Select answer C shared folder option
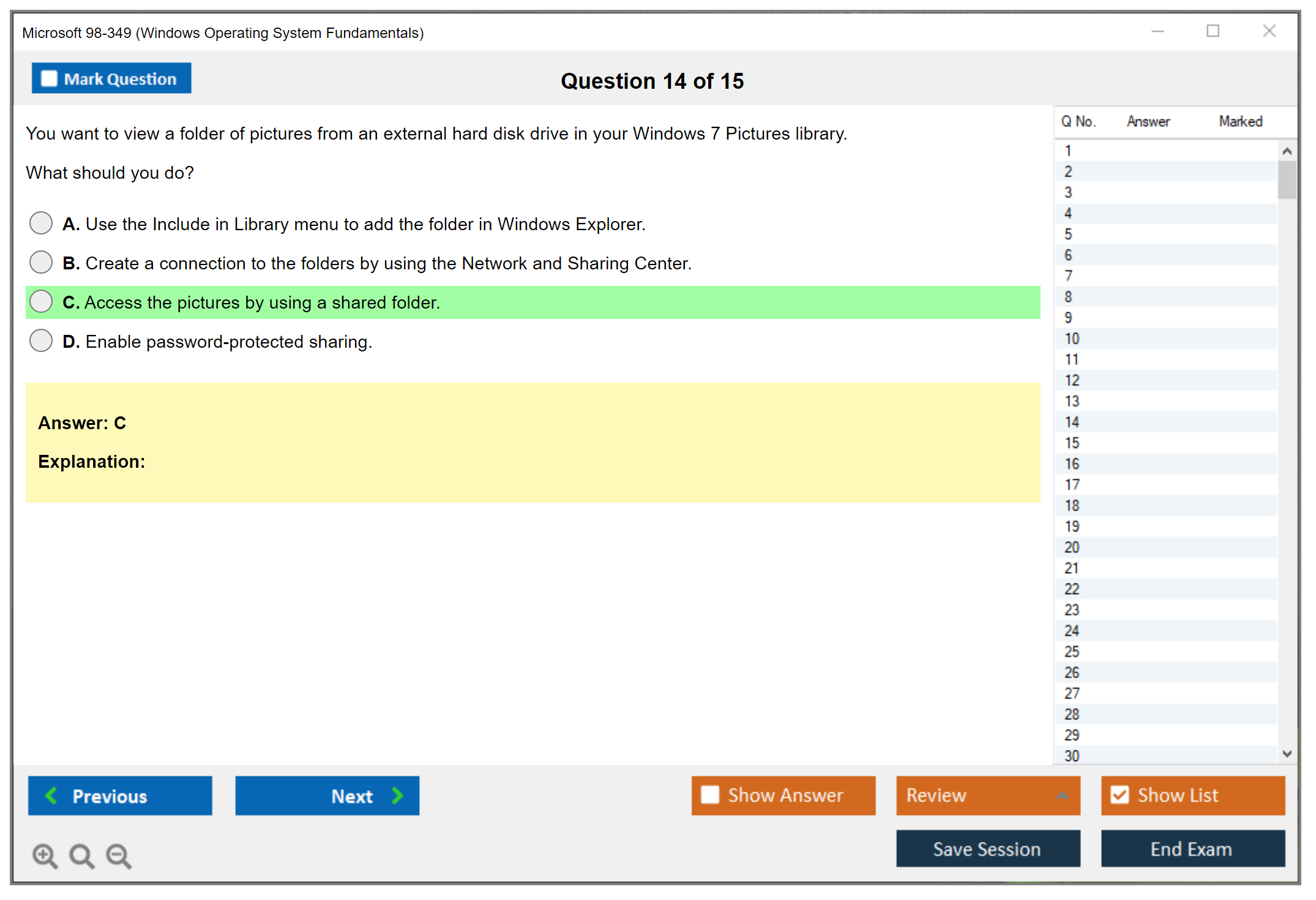 (41, 302)
